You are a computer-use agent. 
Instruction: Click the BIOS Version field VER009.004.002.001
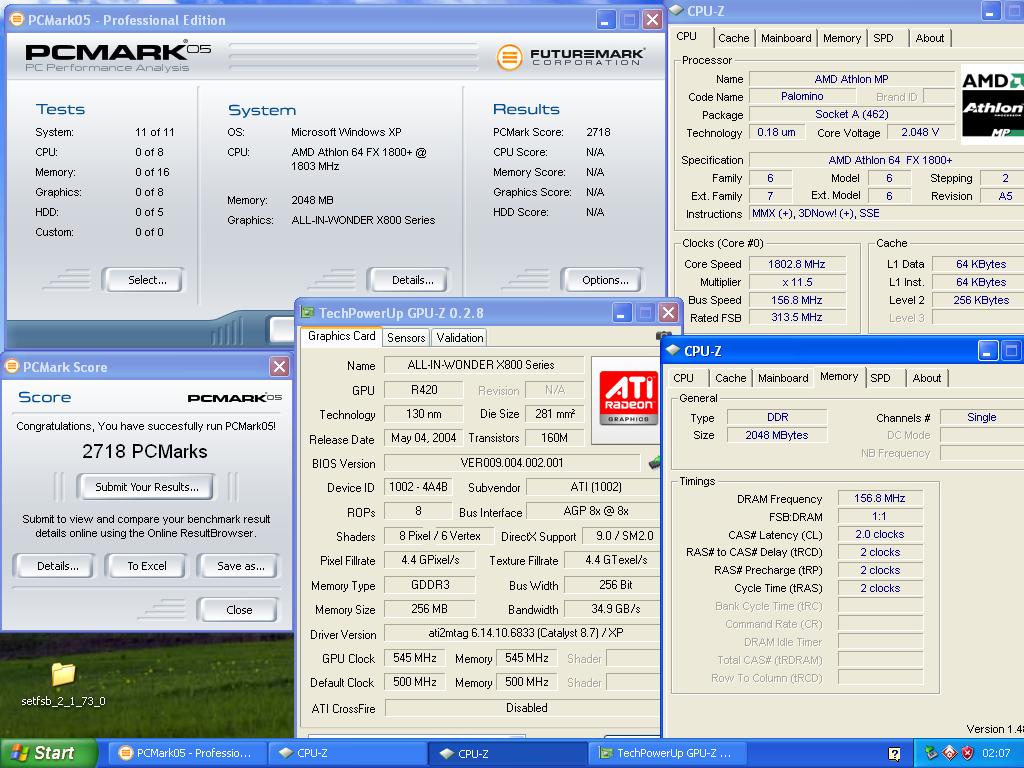[512, 462]
